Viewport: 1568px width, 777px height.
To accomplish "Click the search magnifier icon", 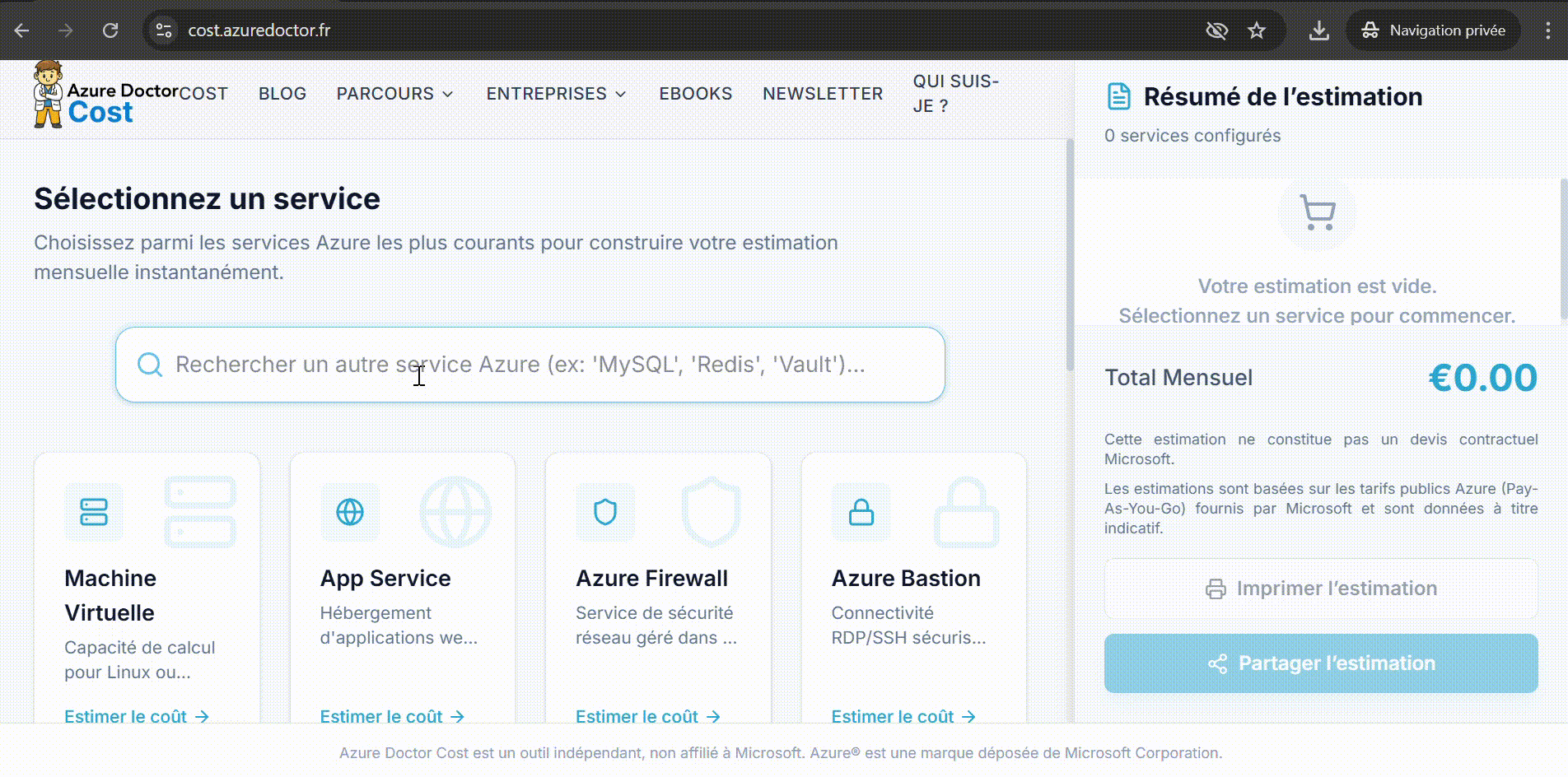I will click(x=150, y=365).
